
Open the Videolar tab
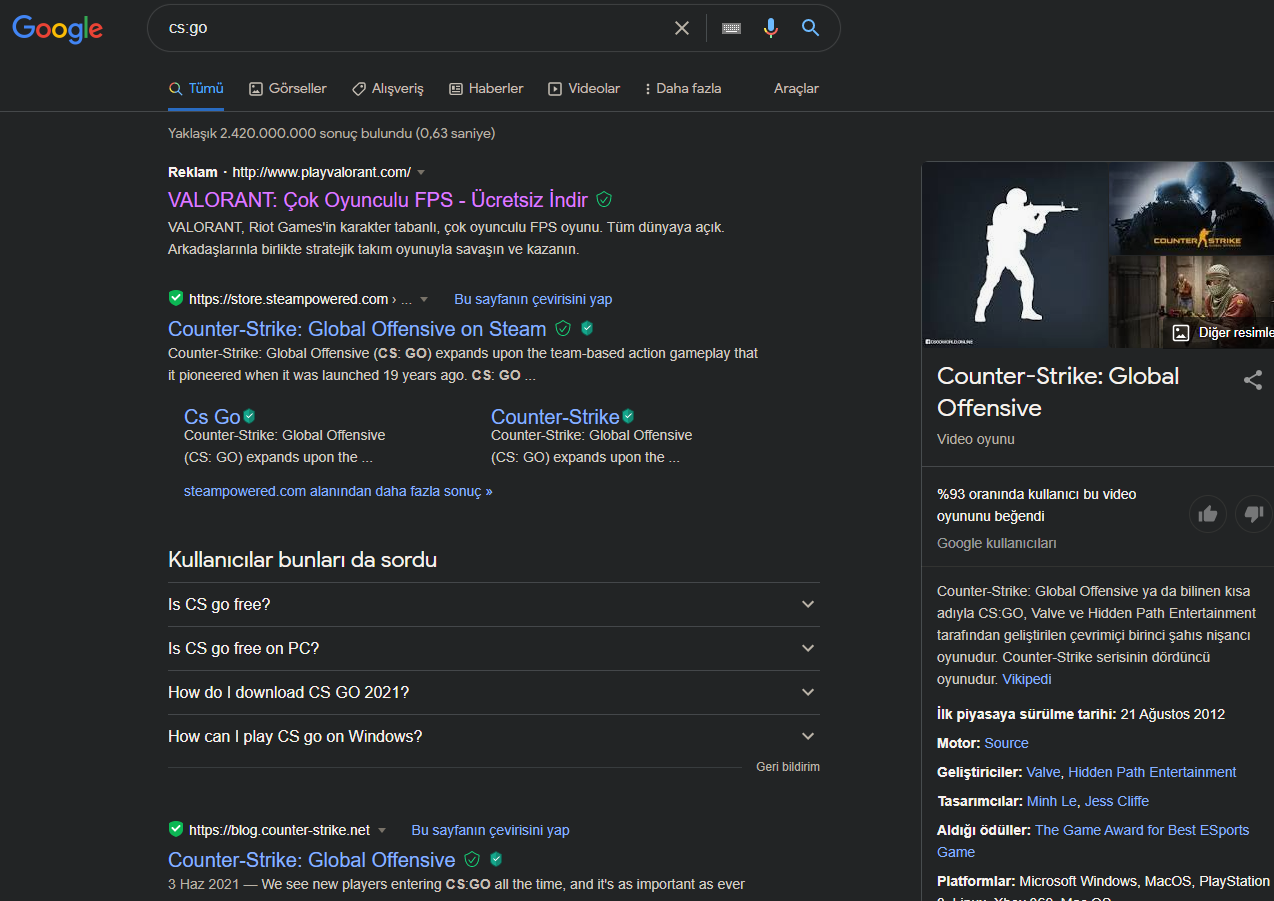pyautogui.click(x=584, y=88)
